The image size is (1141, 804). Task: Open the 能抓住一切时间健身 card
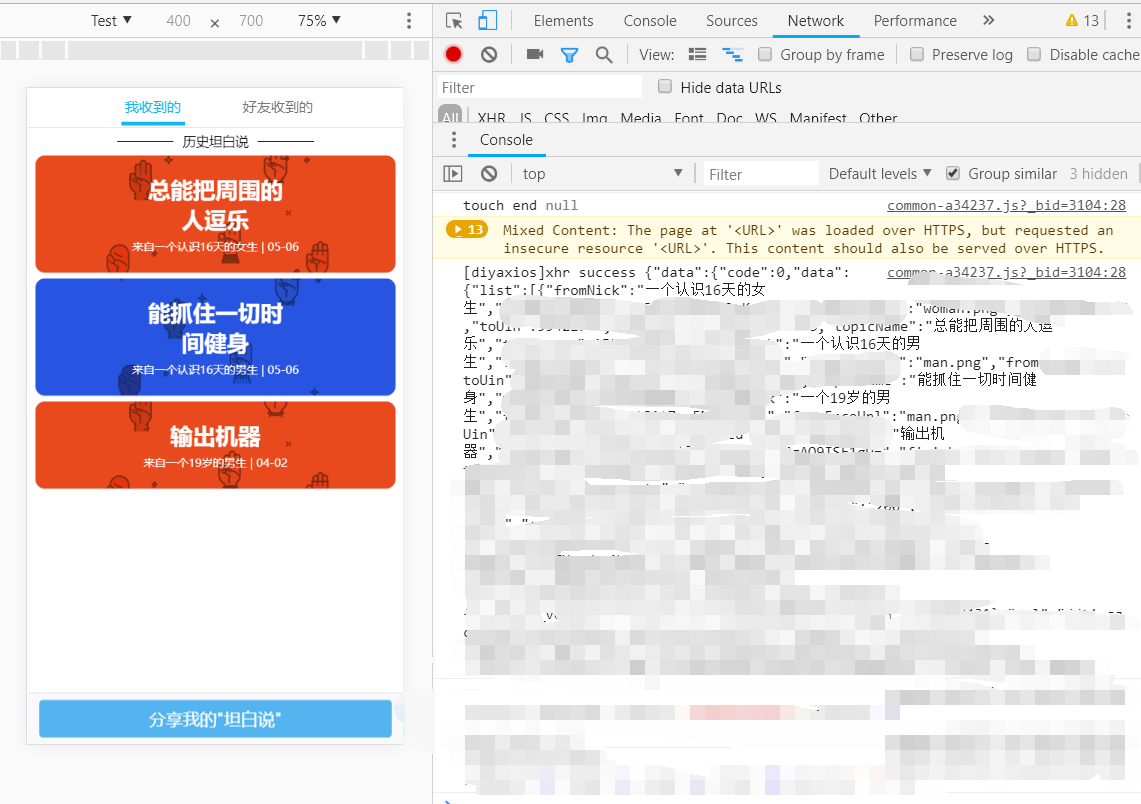click(x=215, y=337)
